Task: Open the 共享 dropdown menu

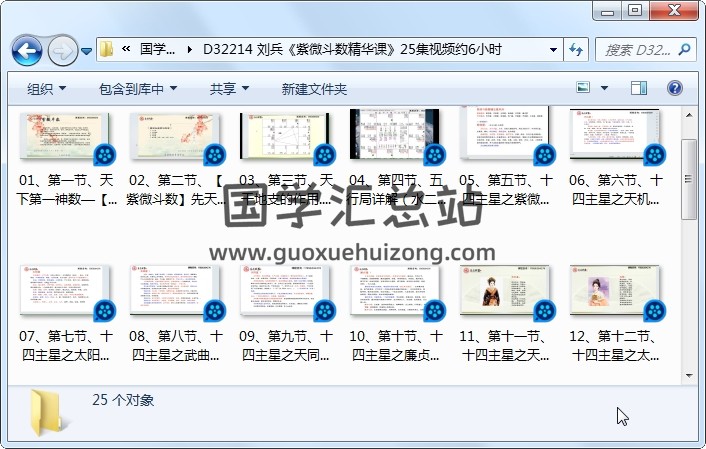Action: point(229,89)
